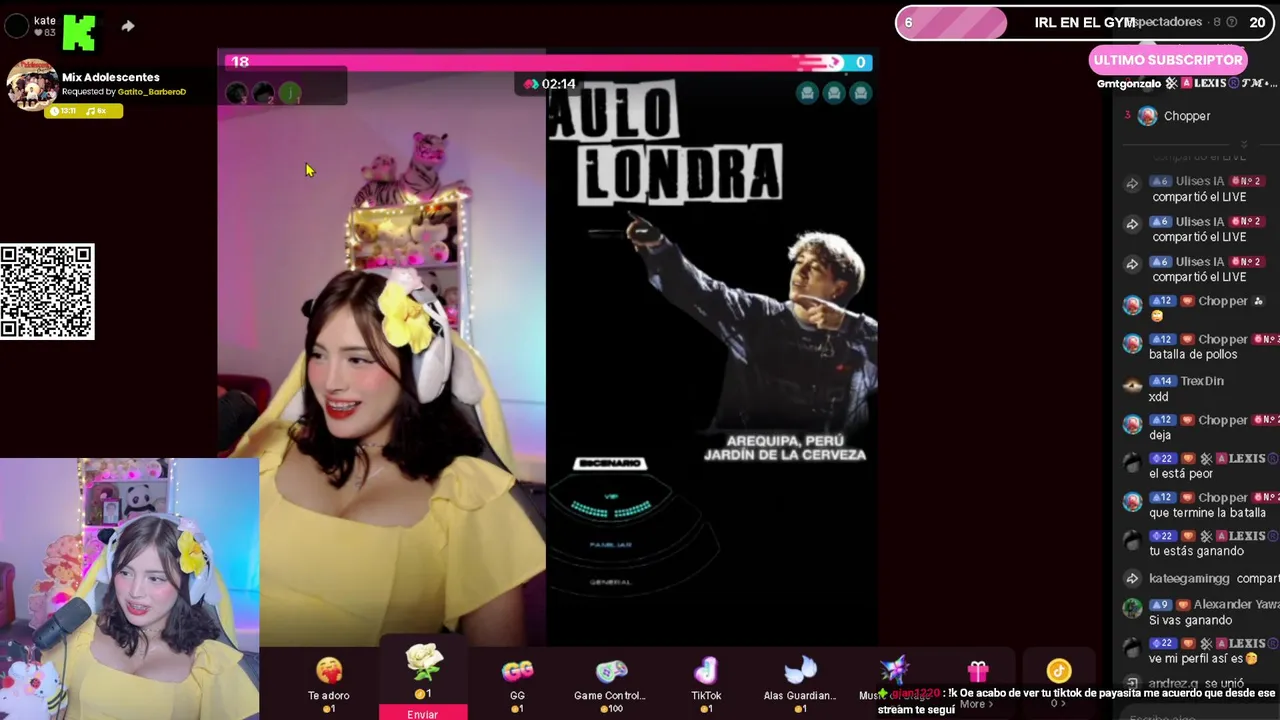Click the 'deja' chat message by Chopper

click(1160, 436)
